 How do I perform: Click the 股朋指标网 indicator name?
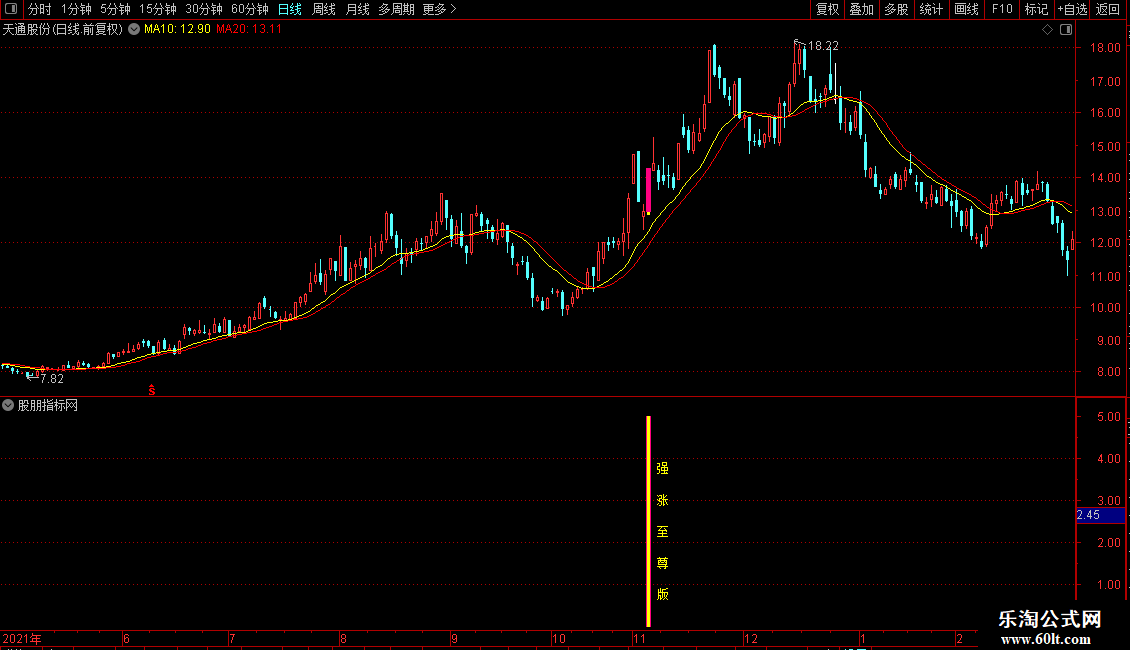pyautogui.click(x=48, y=406)
